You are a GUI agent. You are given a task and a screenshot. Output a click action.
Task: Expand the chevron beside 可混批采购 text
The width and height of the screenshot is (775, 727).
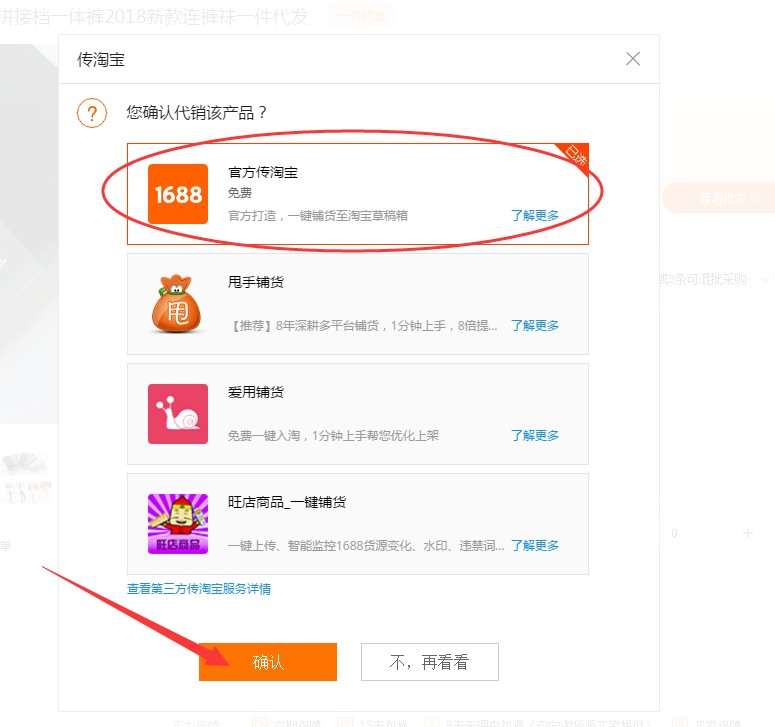click(x=765, y=280)
